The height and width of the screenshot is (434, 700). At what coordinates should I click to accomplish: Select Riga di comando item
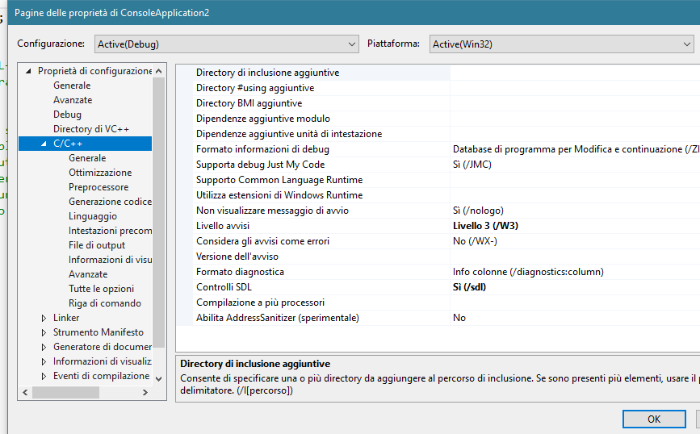[104, 303]
